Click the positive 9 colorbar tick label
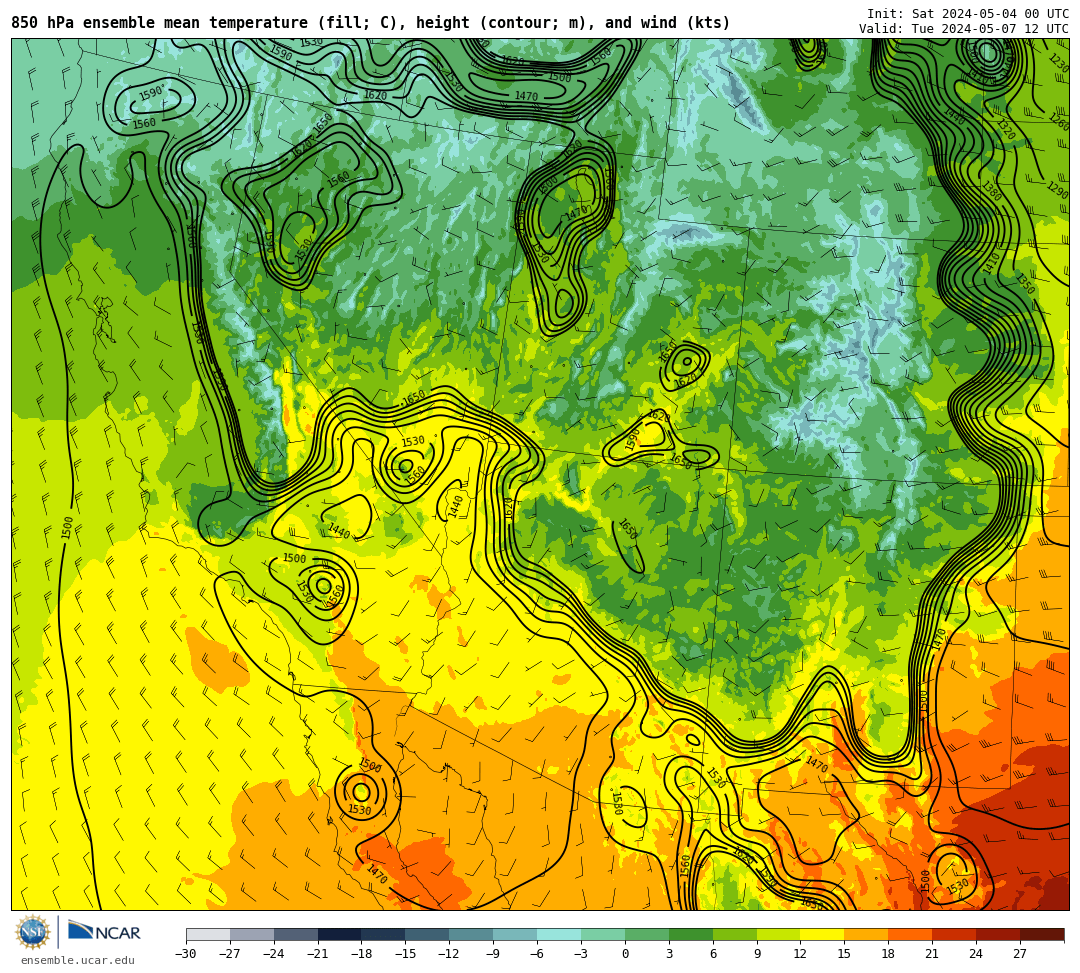Viewport: 1080px width, 973px height. click(757, 954)
